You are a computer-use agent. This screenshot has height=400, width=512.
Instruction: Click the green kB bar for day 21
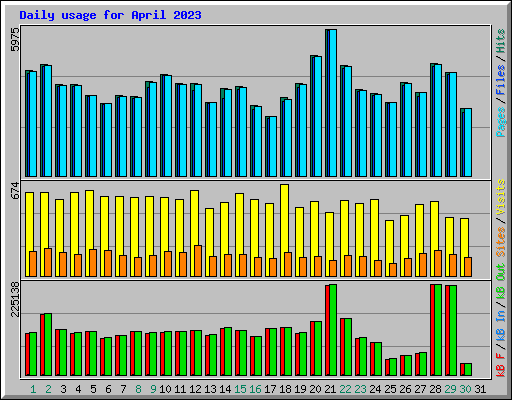click(333, 330)
